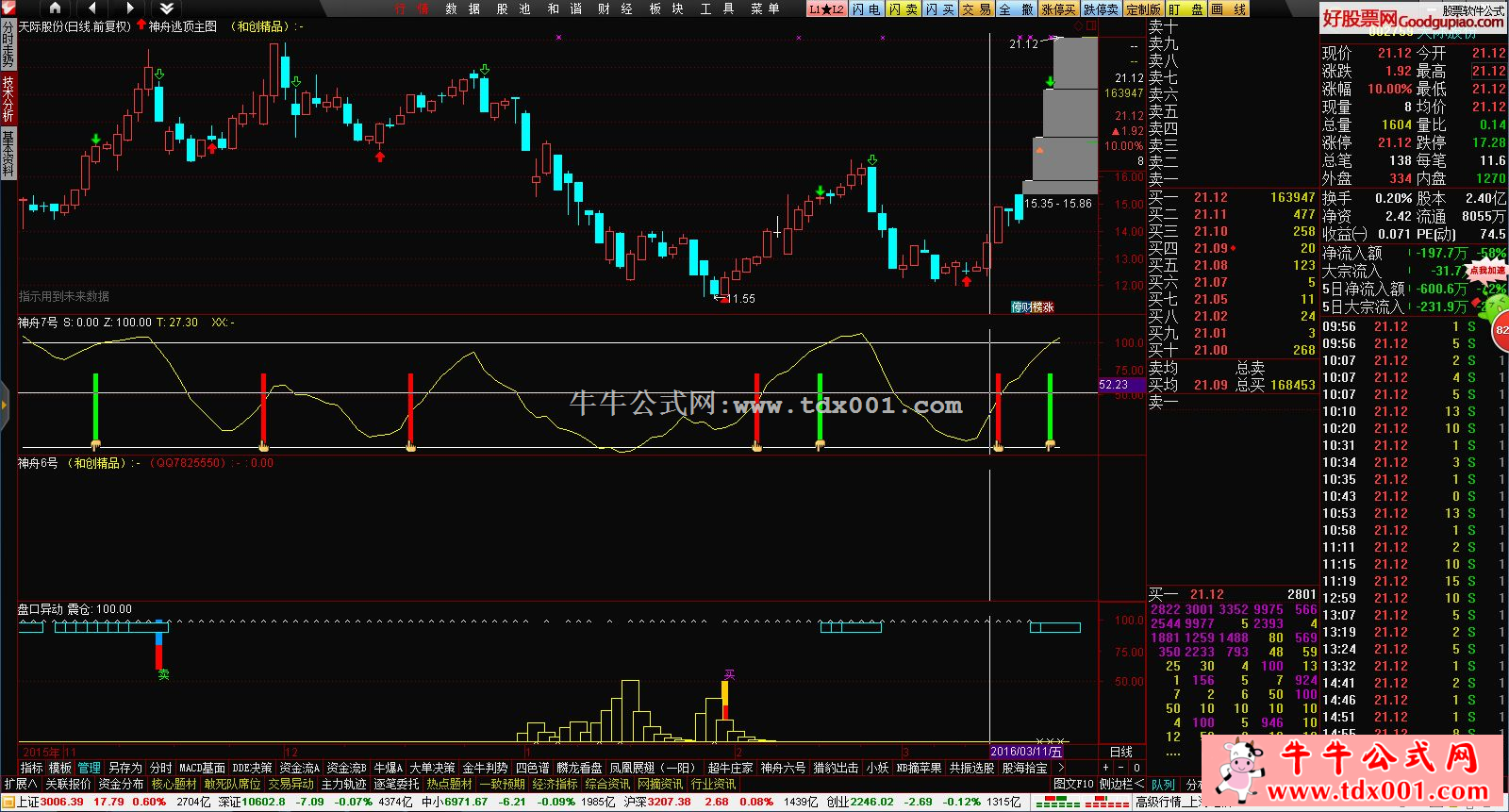
Task: Open the 财经 menu
Action: [615, 8]
